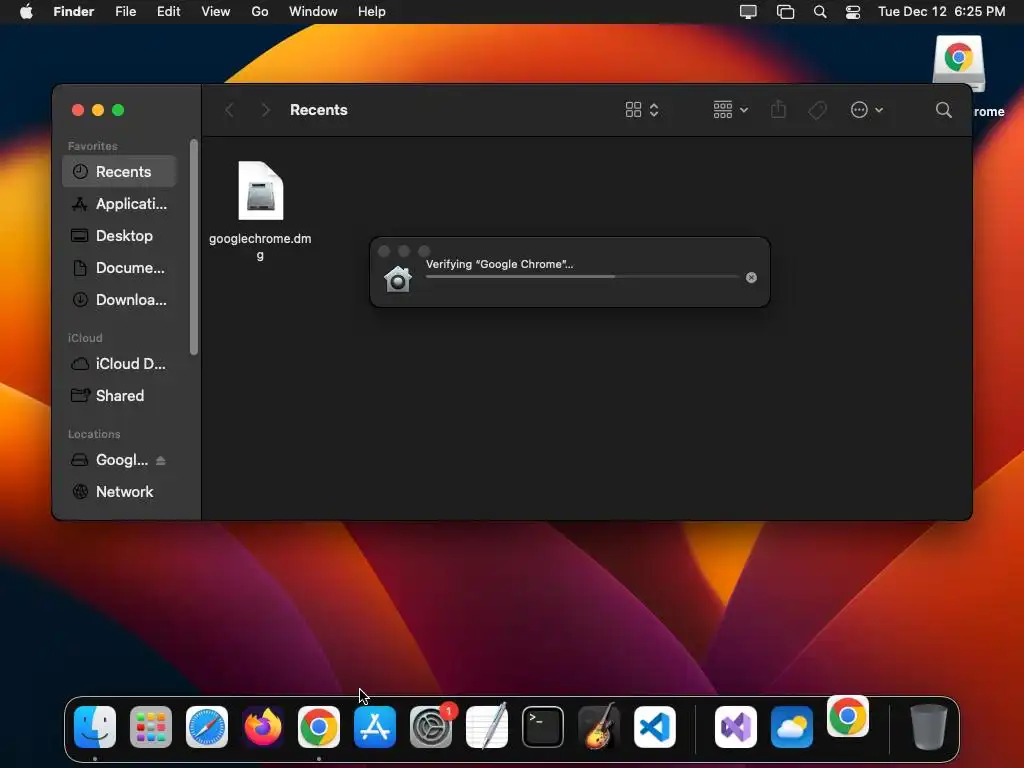Cancel the Verifying Google Chrome progress
The width and height of the screenshot is (1024, 768).
[x=751, y=278]
